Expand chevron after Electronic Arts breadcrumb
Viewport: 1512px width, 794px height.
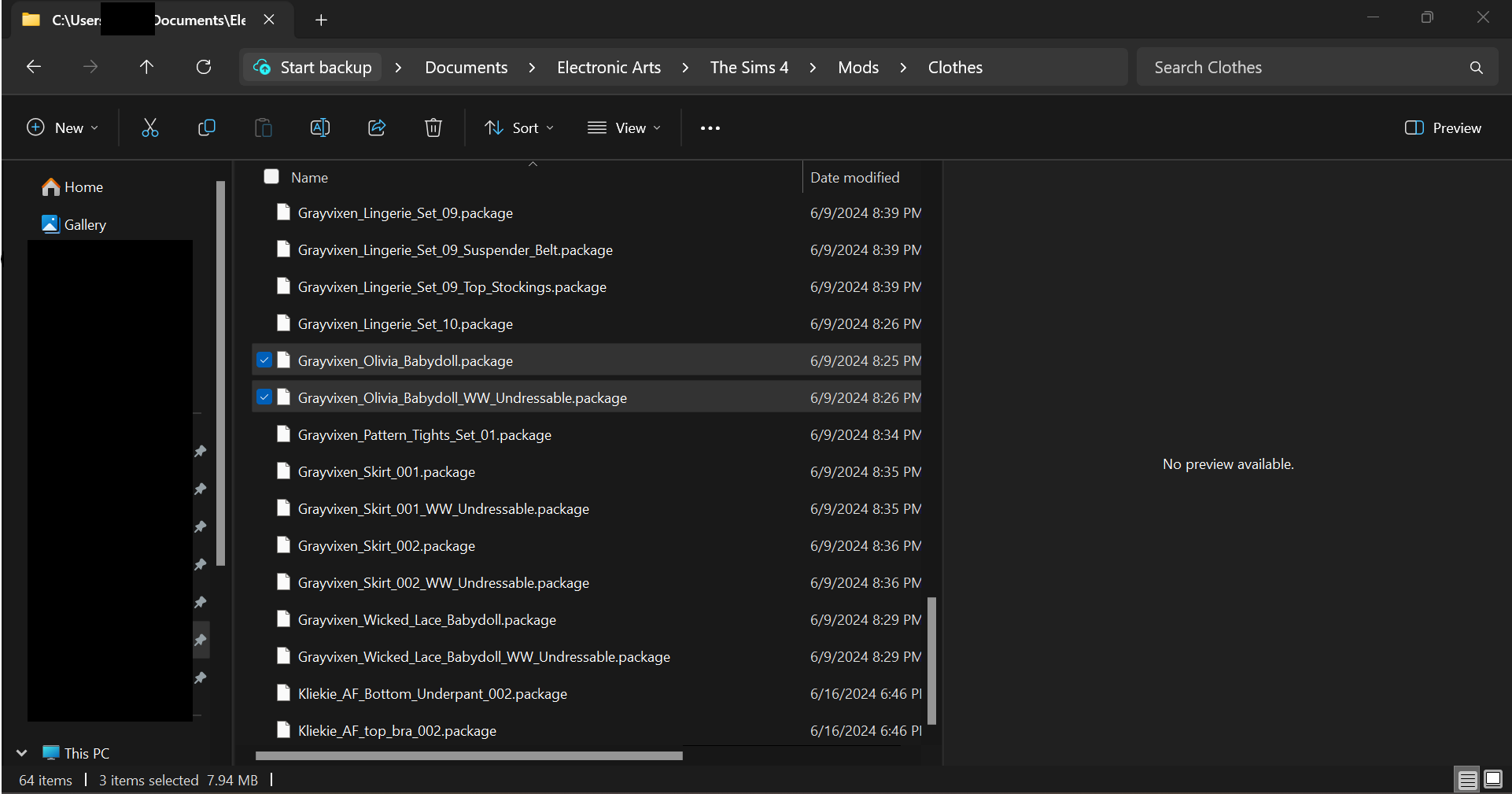685,68
